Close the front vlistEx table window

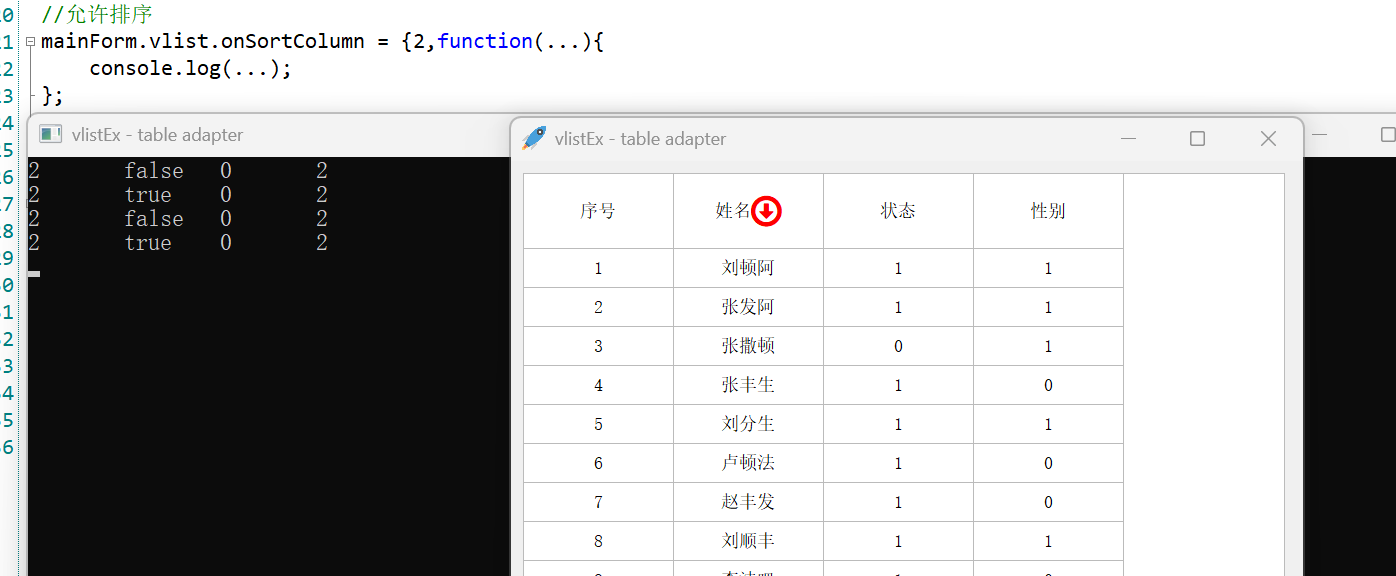(x=1268, y=139)
